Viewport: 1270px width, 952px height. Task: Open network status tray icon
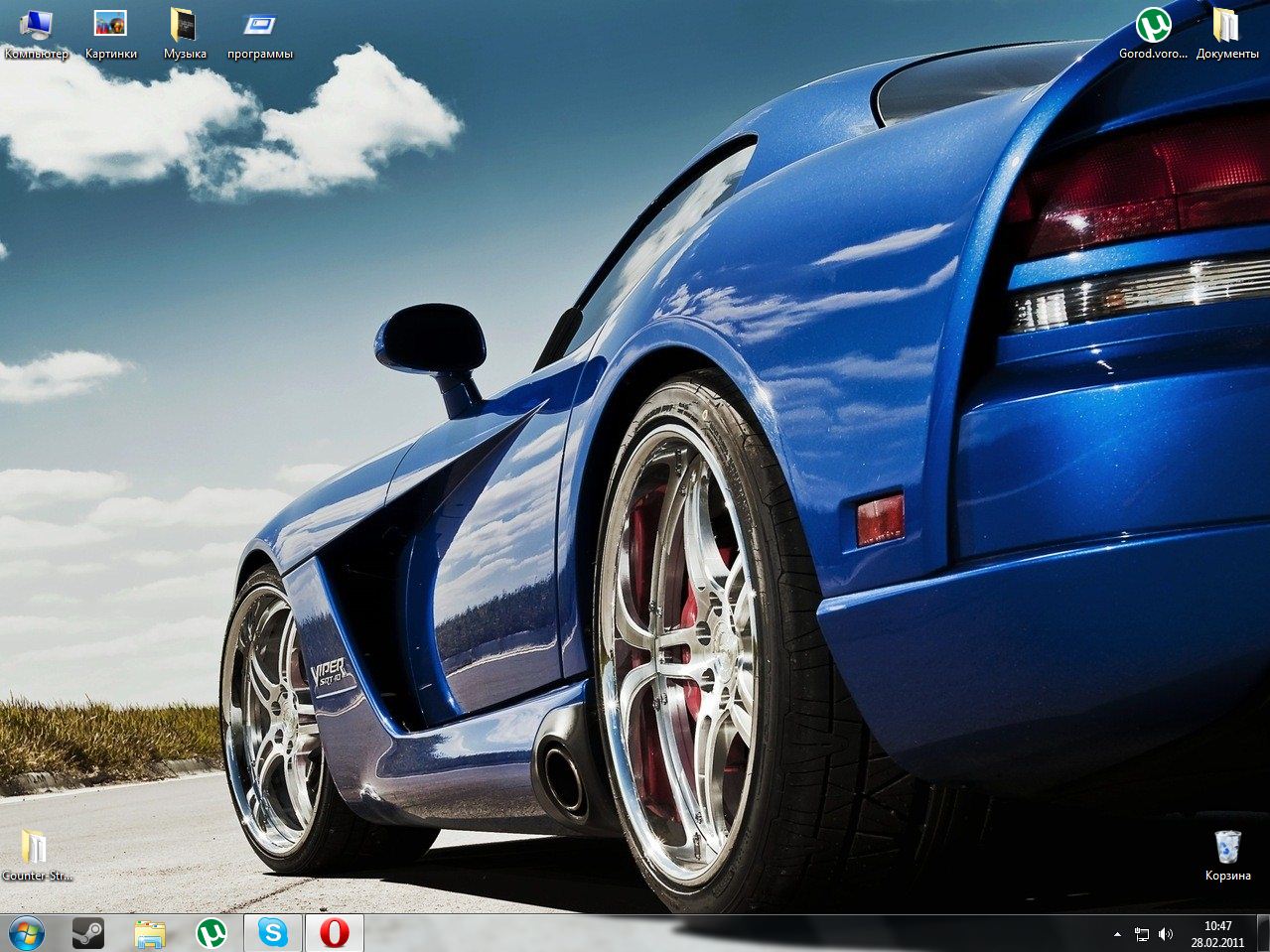pyautogui.click(x=1142, y=934)
